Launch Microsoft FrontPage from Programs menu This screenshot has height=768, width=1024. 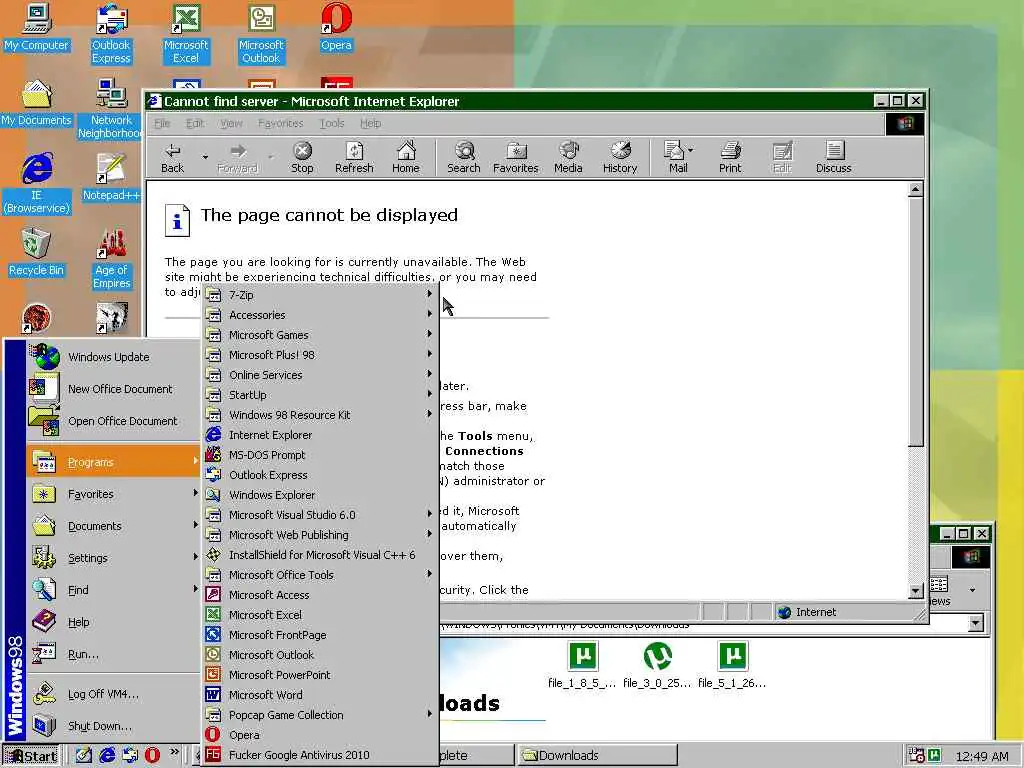point(320,635)
